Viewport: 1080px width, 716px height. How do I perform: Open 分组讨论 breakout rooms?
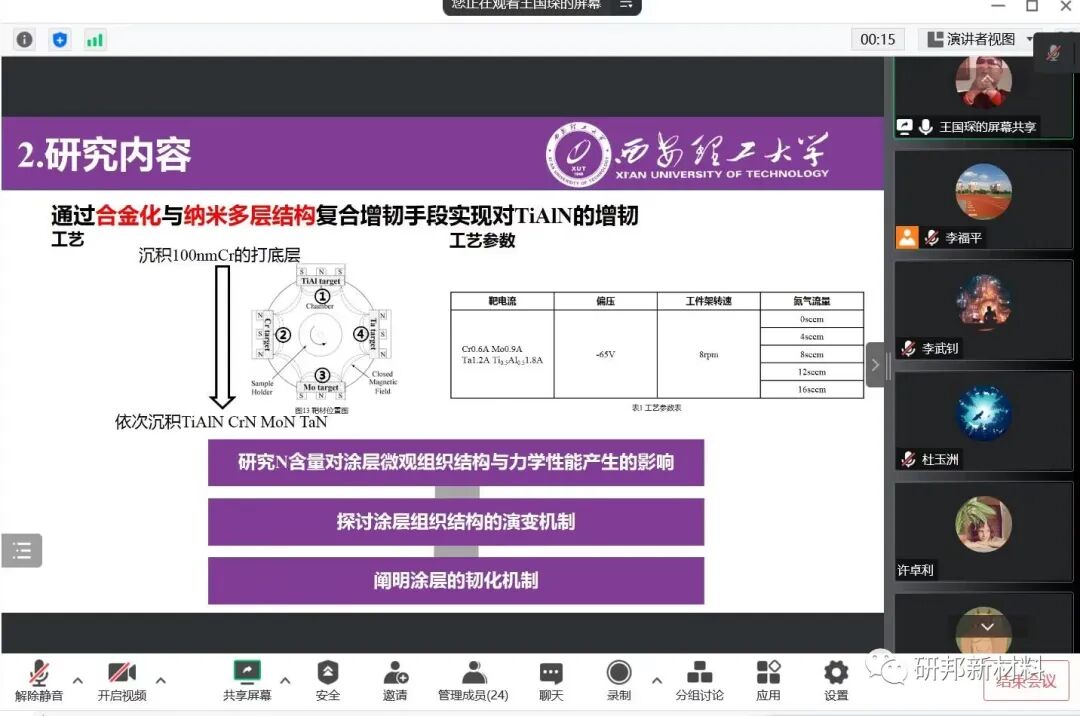(700, 680)
